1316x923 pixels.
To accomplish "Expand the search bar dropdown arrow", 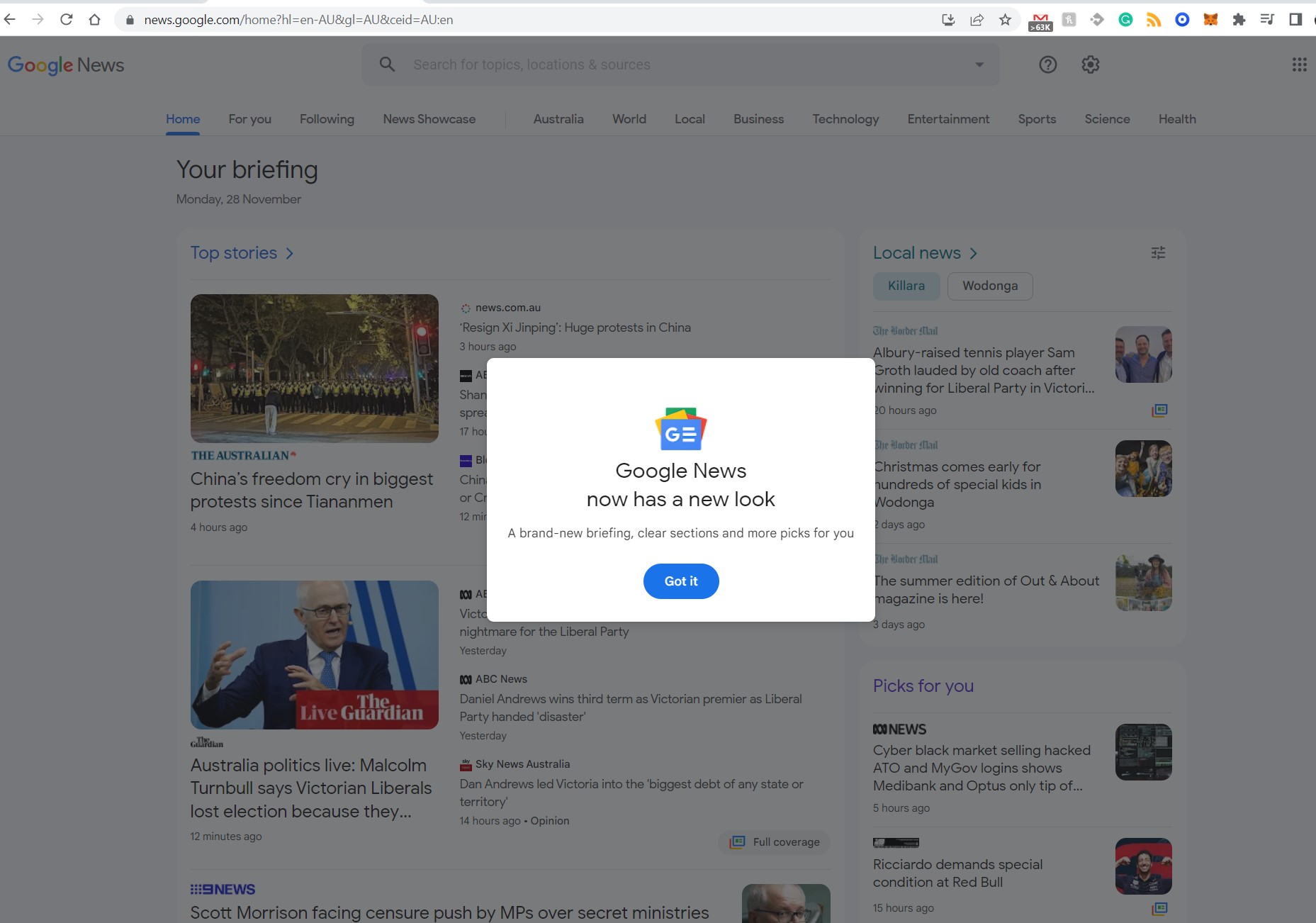I will click(x=979, y=65).
